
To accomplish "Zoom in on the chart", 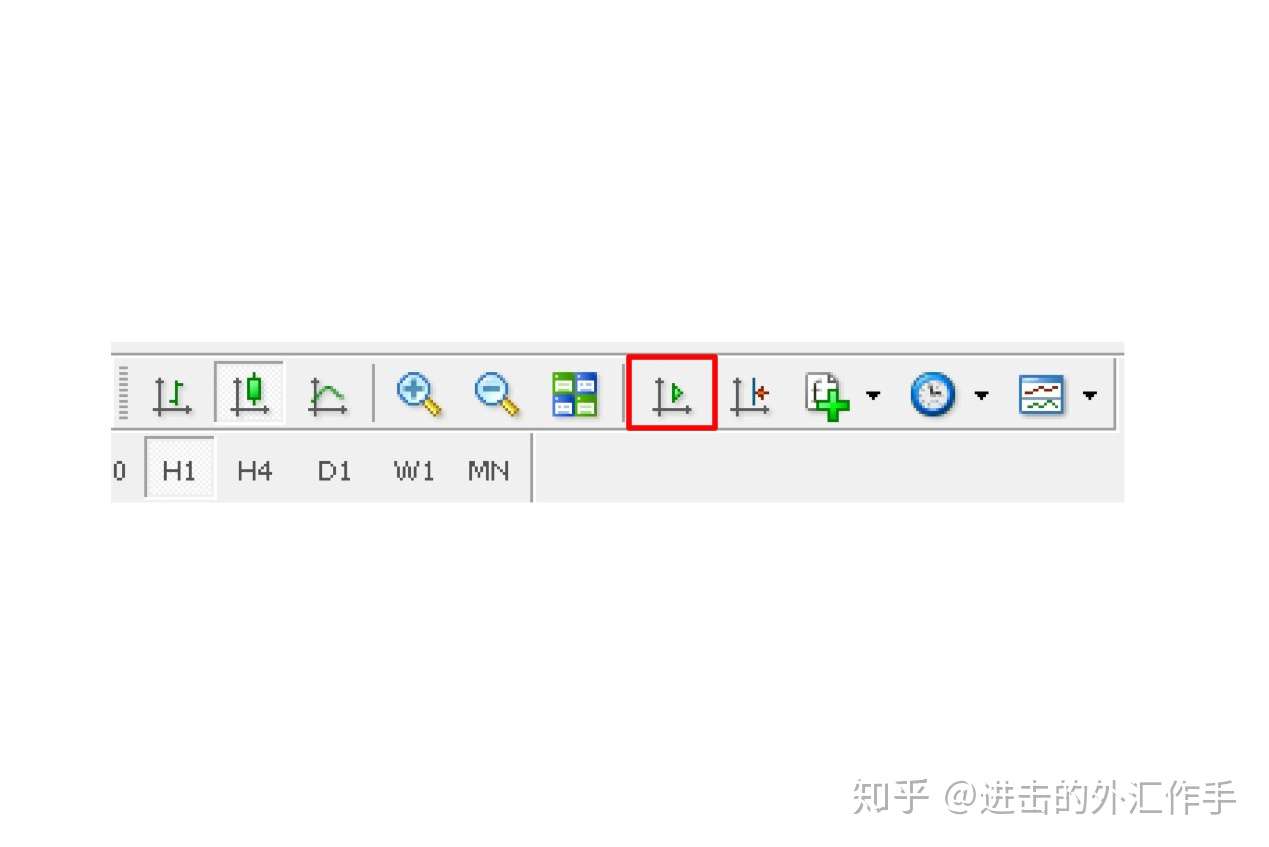I will click(x=419, y=394).
